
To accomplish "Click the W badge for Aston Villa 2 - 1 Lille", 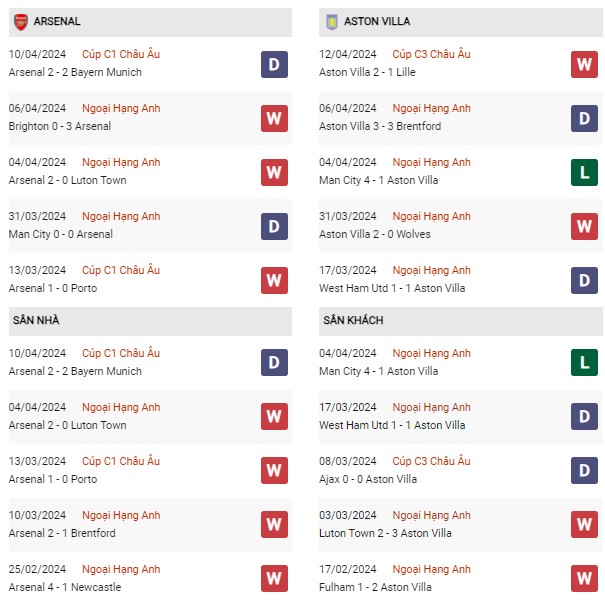I will [584, 64].
